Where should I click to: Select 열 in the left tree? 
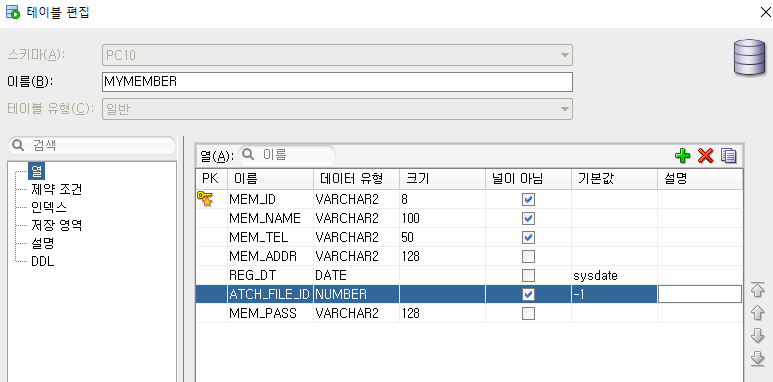point(36,171)
